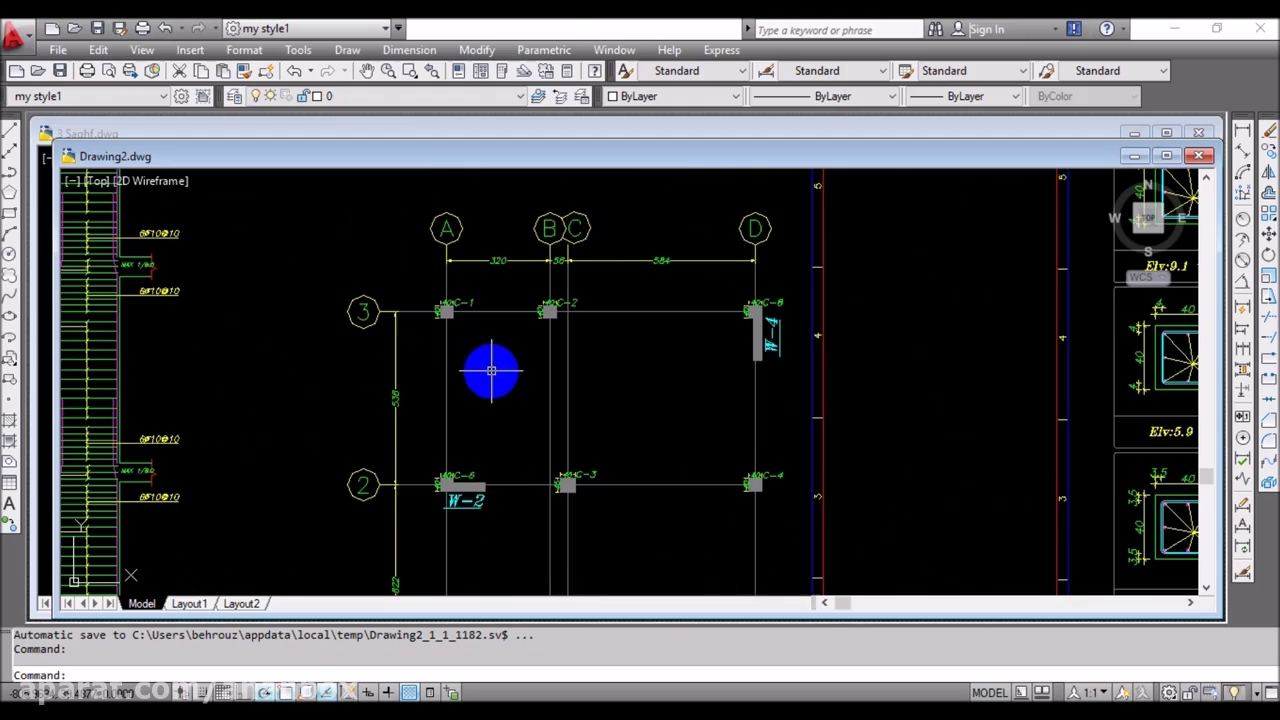The height and width of the screenshot is (720, 1280).
Task: Click Zoom Window icon
Action: point(410,71)
